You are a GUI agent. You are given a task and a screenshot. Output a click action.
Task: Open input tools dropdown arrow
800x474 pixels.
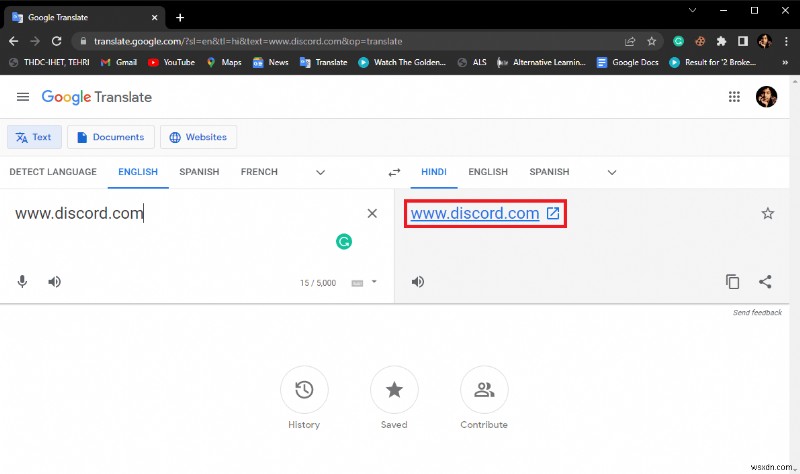(x=374, y=282)
